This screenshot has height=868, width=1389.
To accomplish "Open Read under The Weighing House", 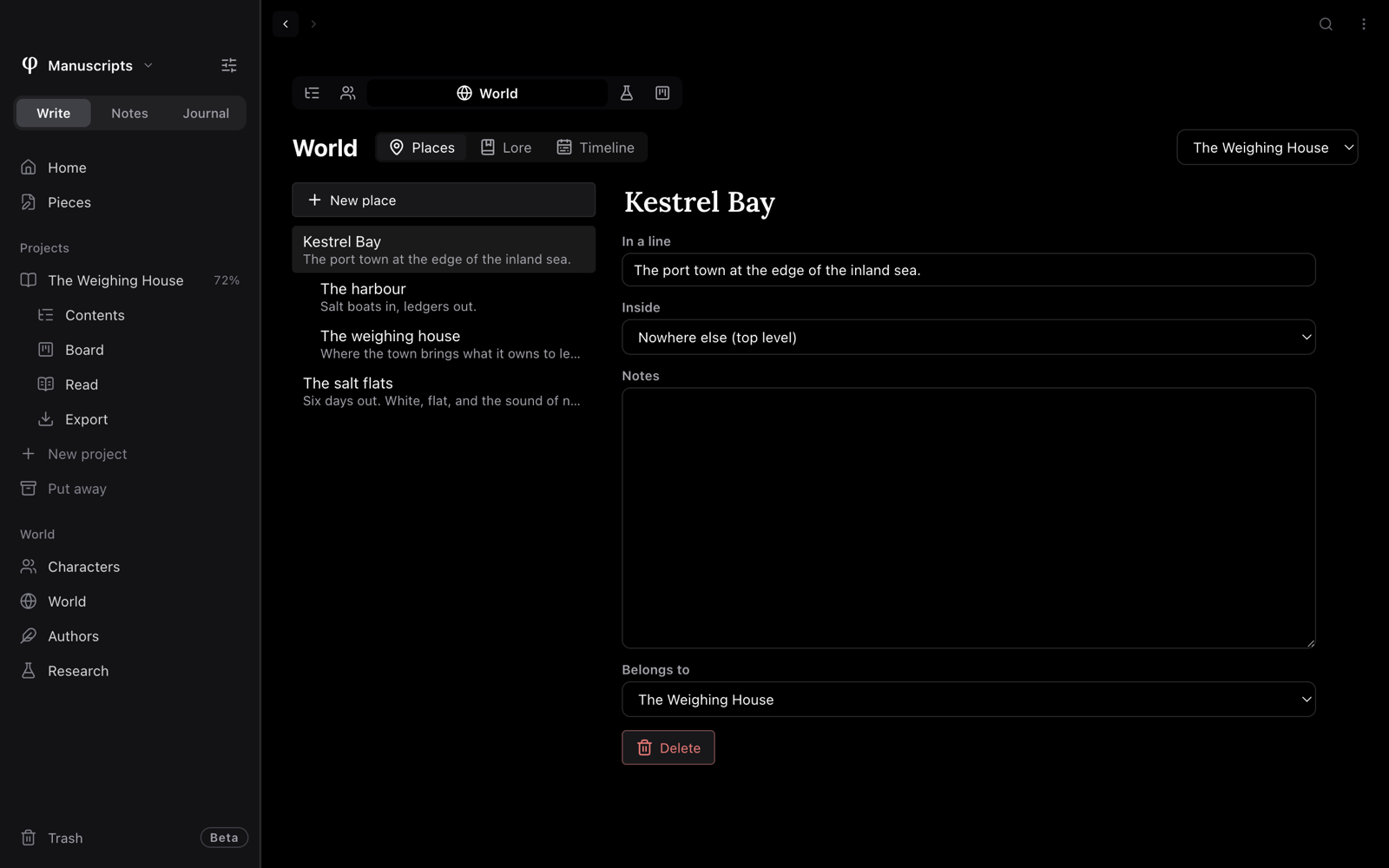I will pos(139,385).
